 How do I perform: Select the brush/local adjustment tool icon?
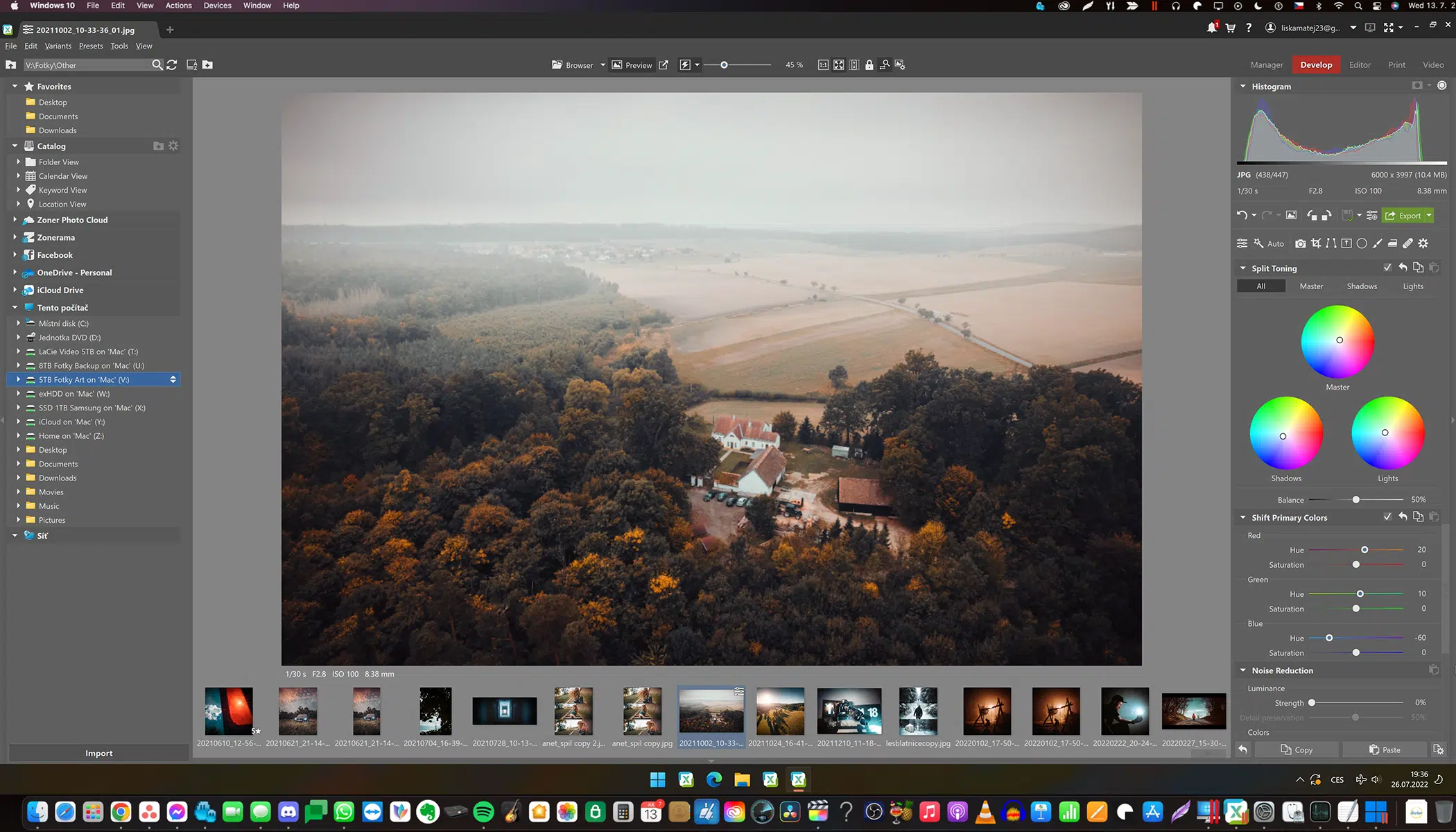click(x=1379, y=243)
